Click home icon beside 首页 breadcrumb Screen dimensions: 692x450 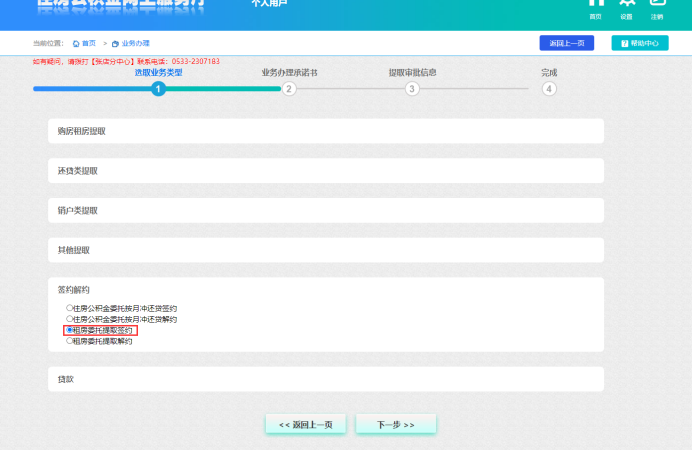(76, 43)
